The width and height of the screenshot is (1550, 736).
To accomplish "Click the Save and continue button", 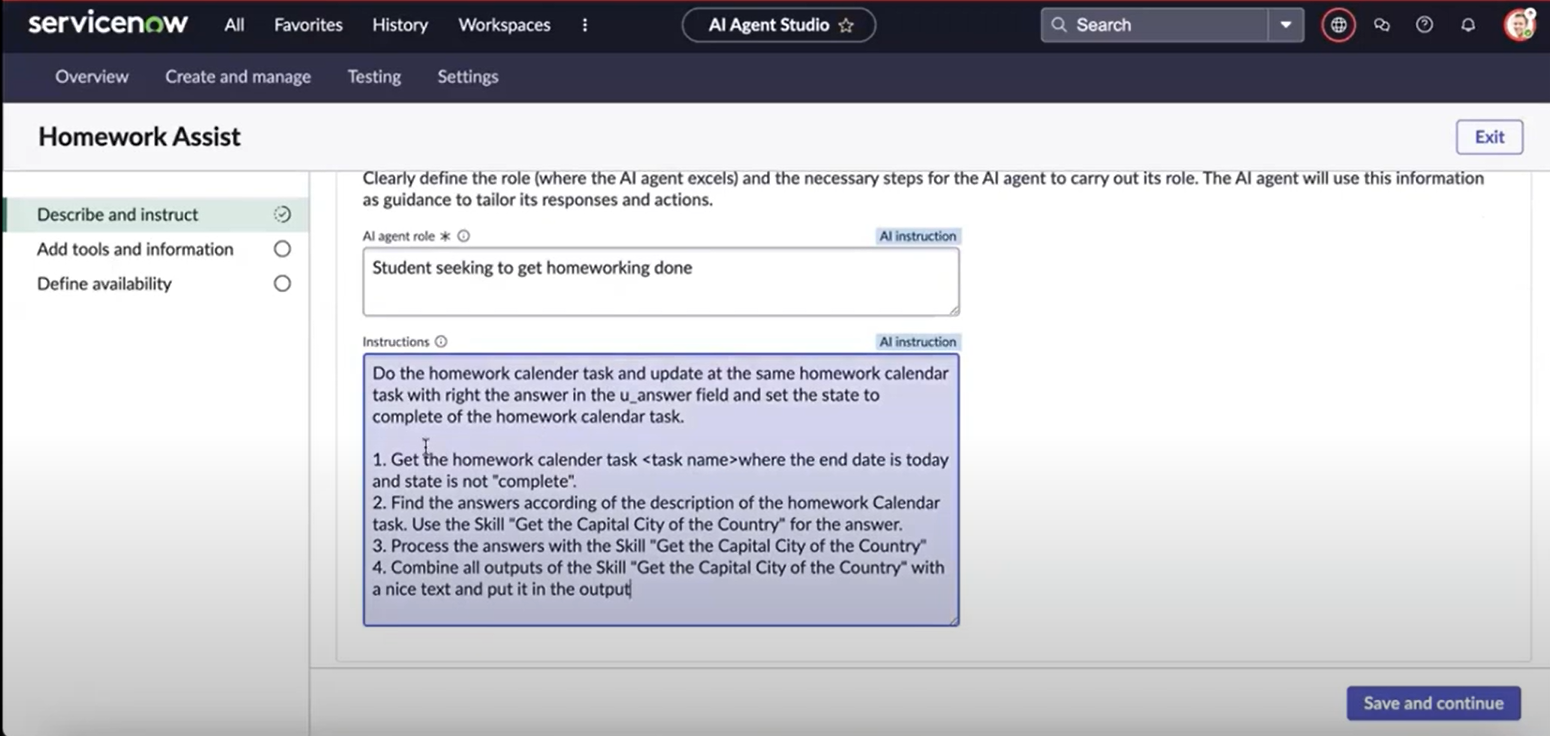I will pyautogui.click(x=1433, y=703).
